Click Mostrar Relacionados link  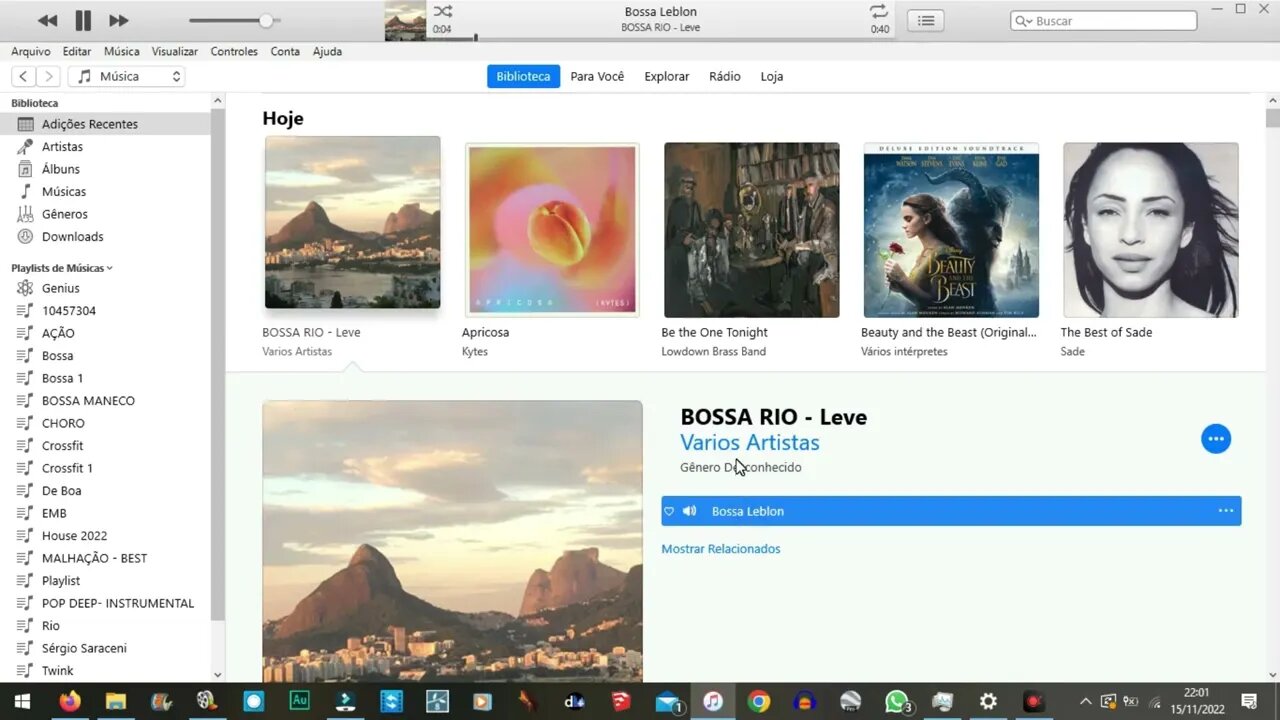click(x=721, y=549)
